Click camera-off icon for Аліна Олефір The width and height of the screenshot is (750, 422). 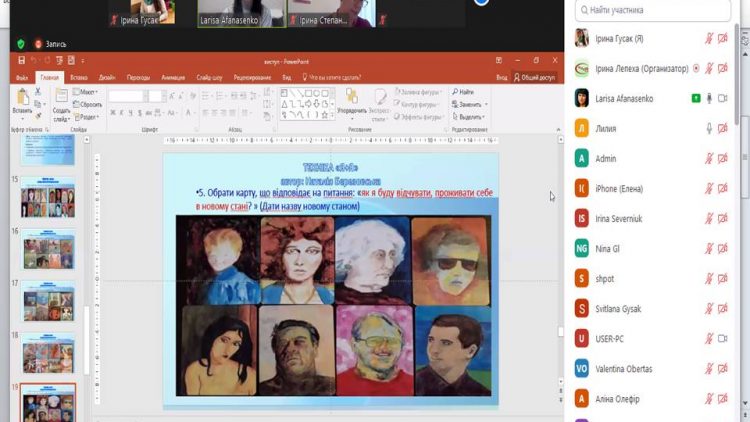pyautogui.click(x=723, y=399)
